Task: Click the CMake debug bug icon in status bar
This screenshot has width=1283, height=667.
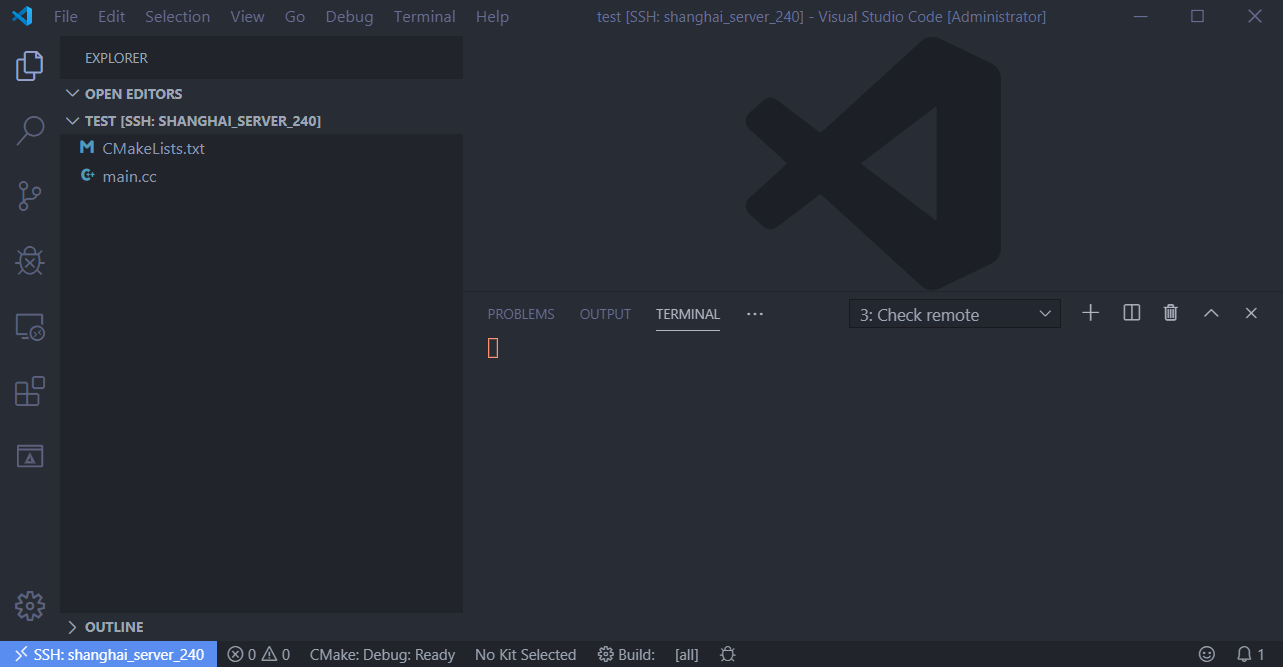Action: [x=728, y=655]
